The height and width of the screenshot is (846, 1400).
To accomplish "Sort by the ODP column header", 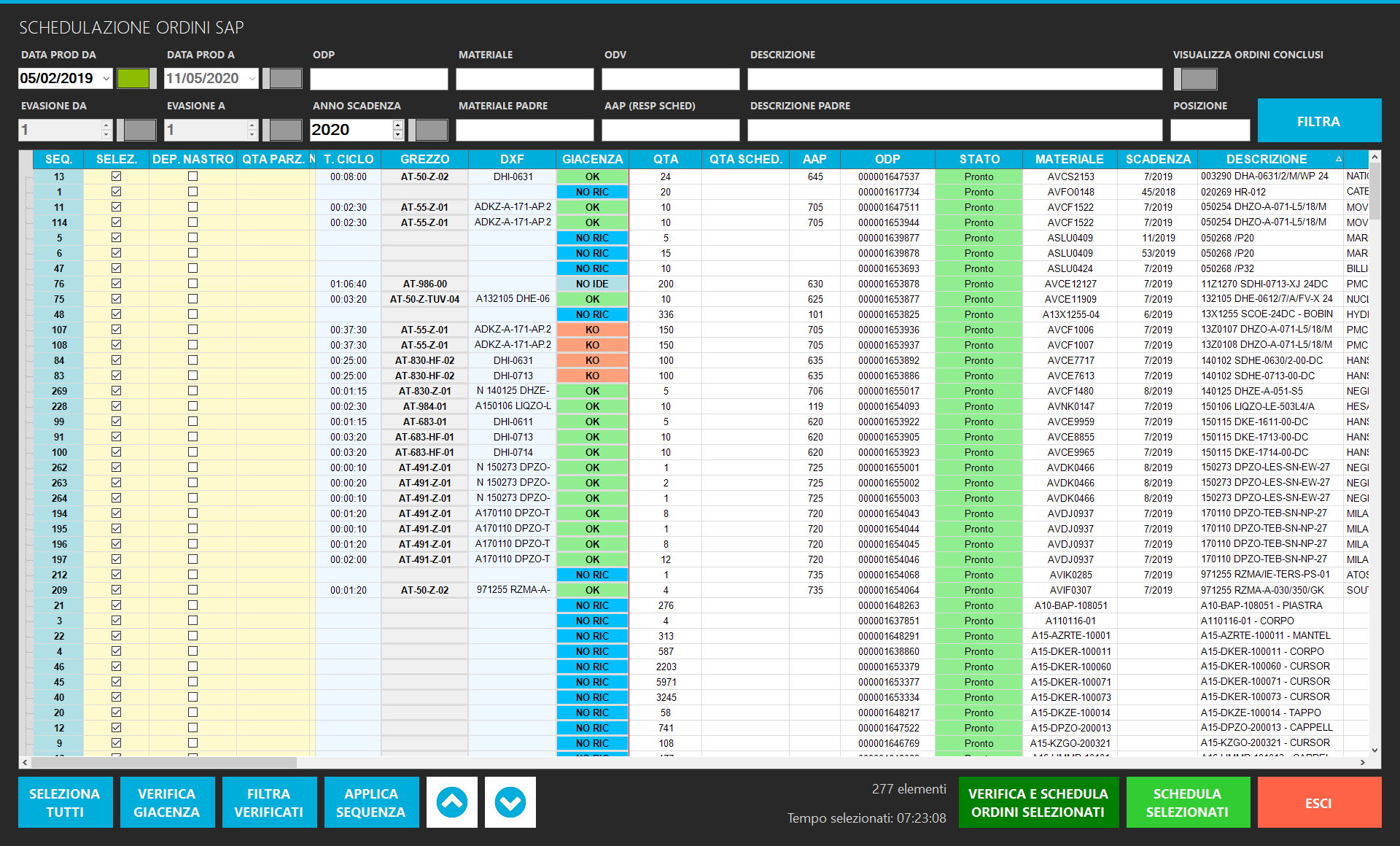I will click(887, 159).
